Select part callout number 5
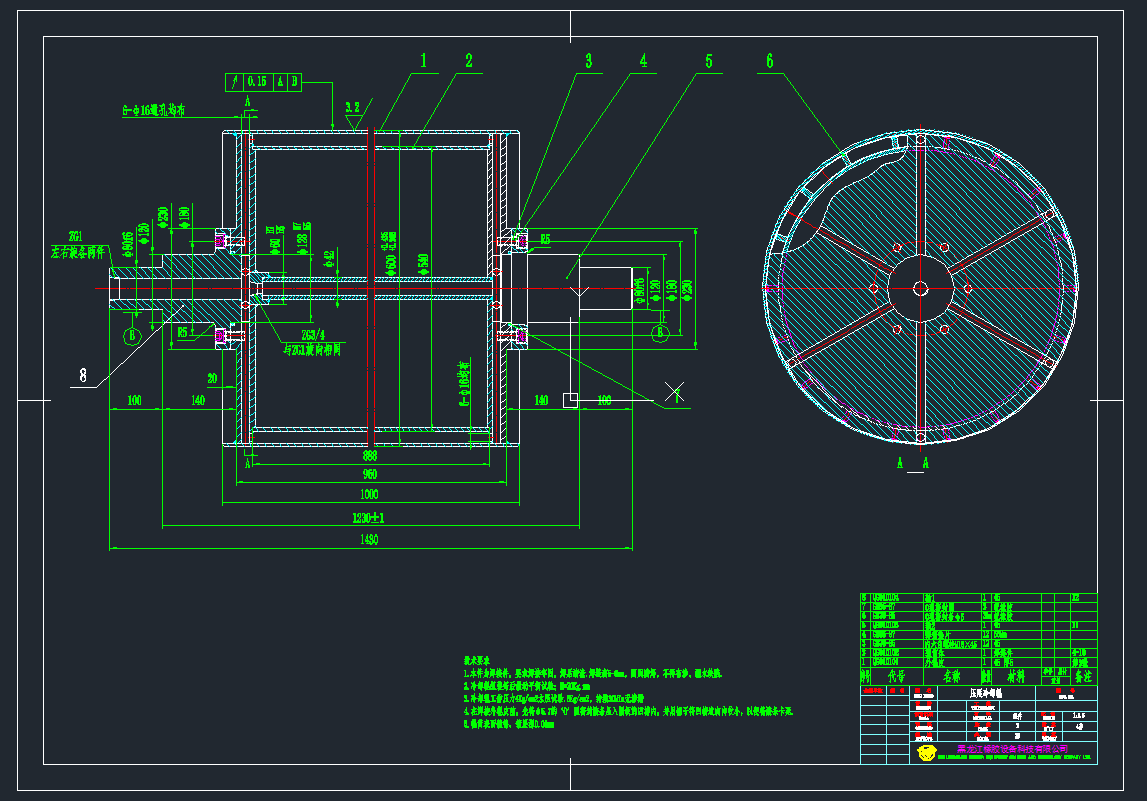 tap(708, 61)
